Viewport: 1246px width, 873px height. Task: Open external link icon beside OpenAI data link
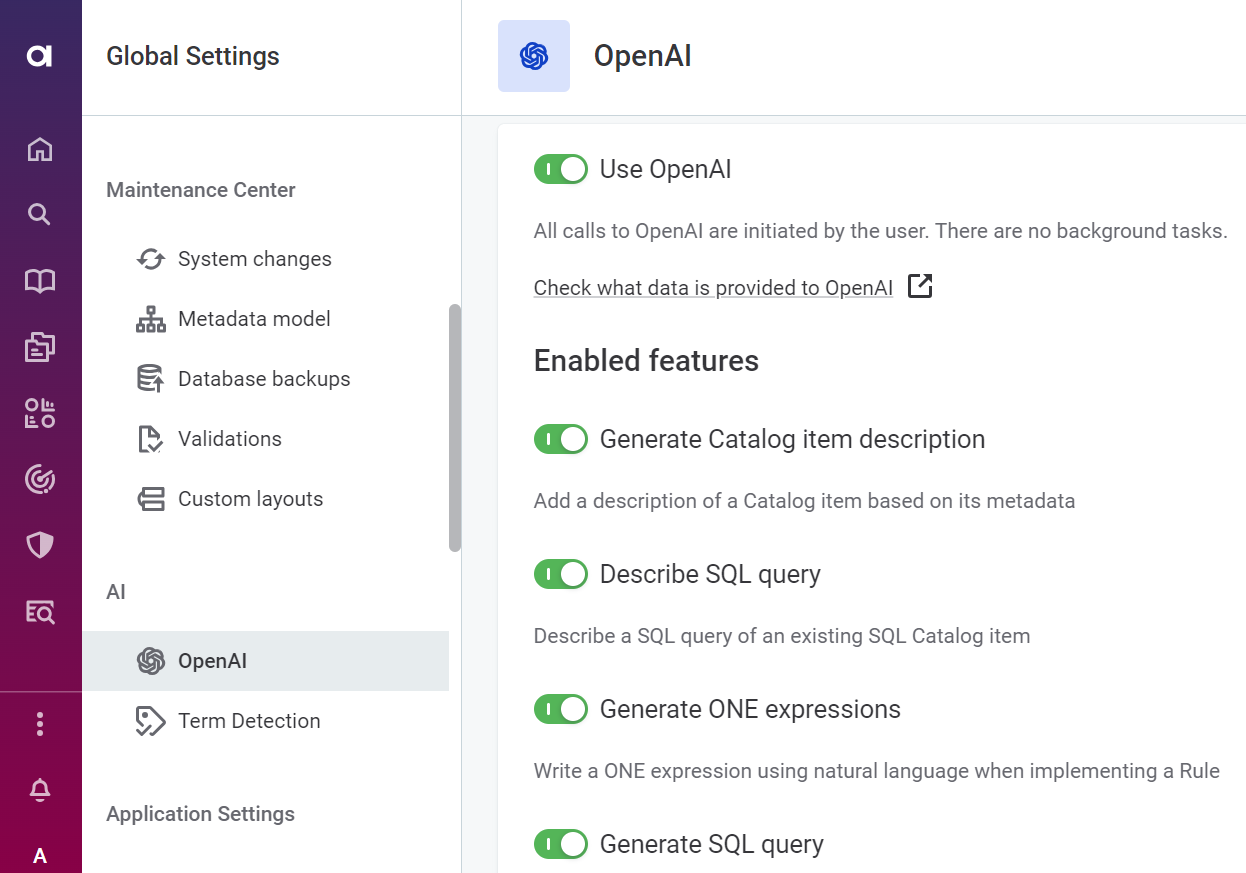pos(920,287)
